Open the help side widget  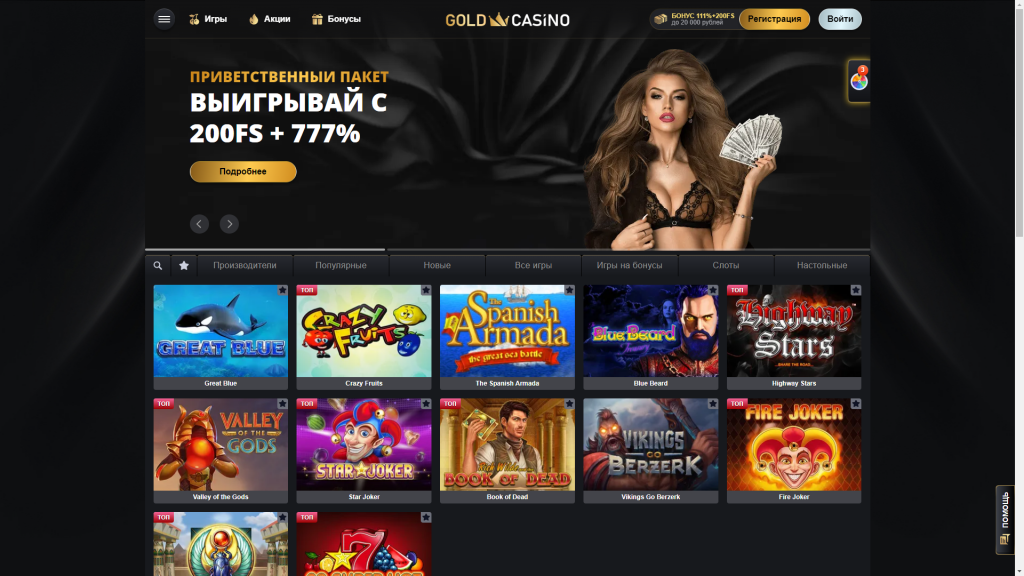click(x=1004, y=519)
